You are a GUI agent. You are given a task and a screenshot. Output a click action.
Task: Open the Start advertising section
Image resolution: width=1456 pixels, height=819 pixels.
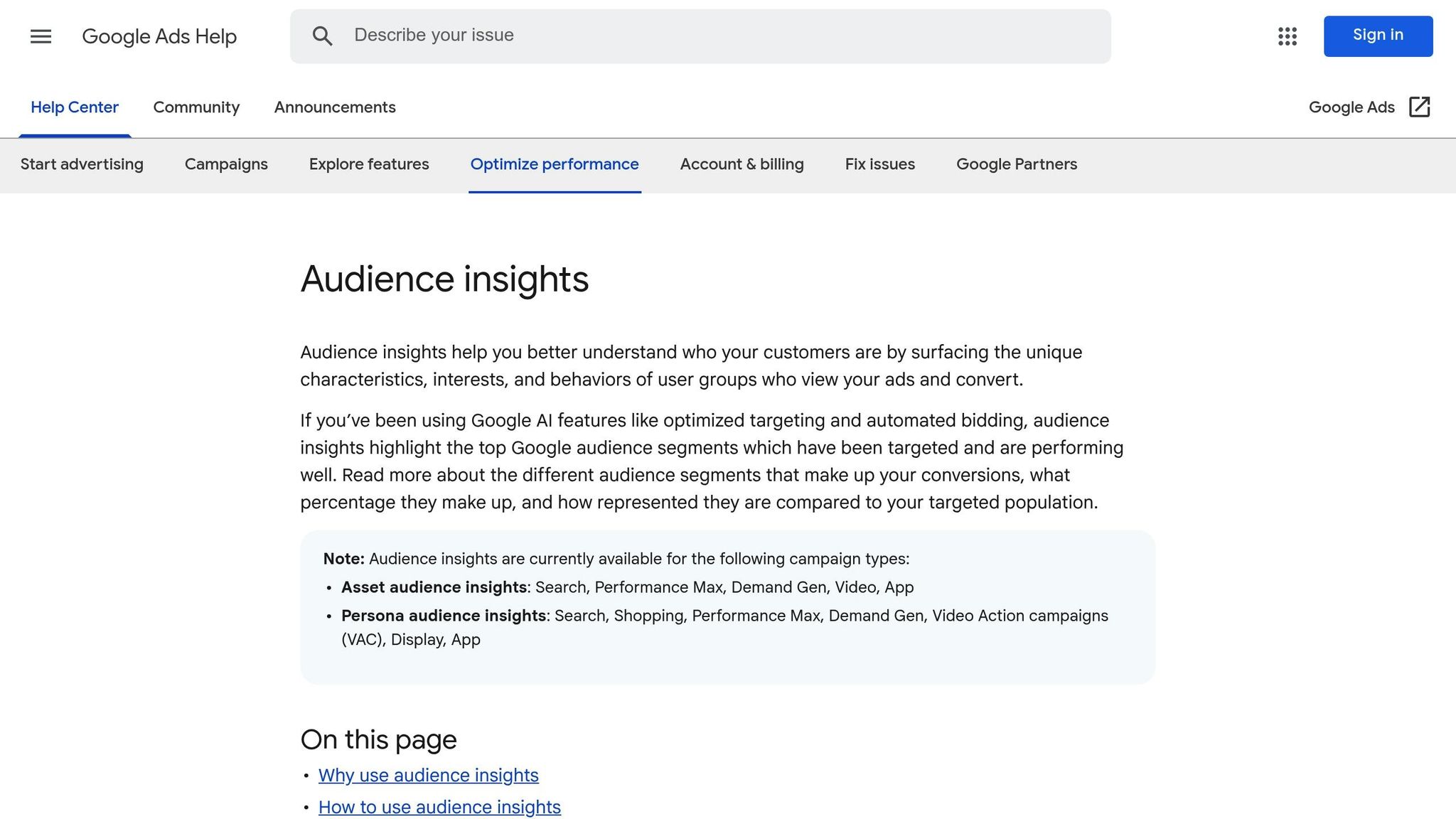[x=82, y=164]
